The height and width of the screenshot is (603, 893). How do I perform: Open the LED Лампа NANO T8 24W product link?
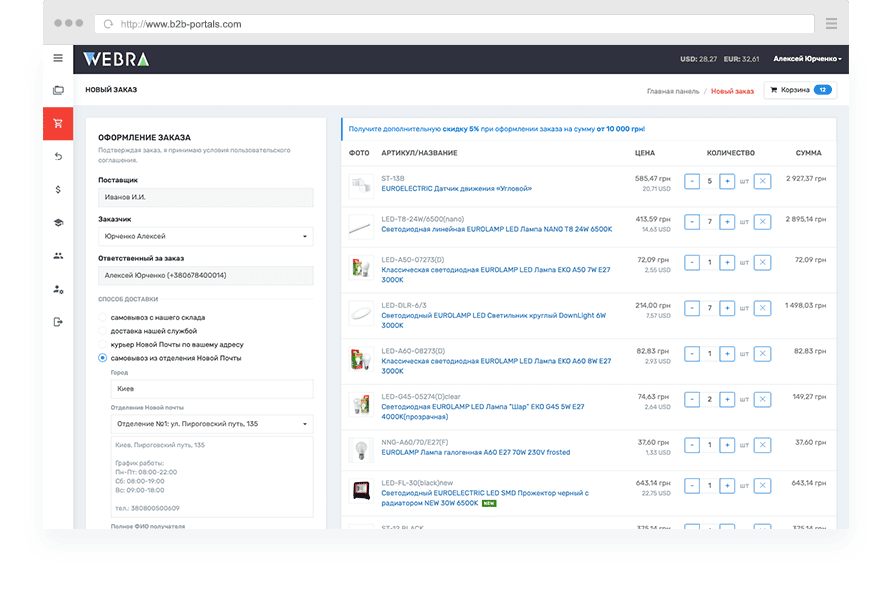(x=497, y=229)
